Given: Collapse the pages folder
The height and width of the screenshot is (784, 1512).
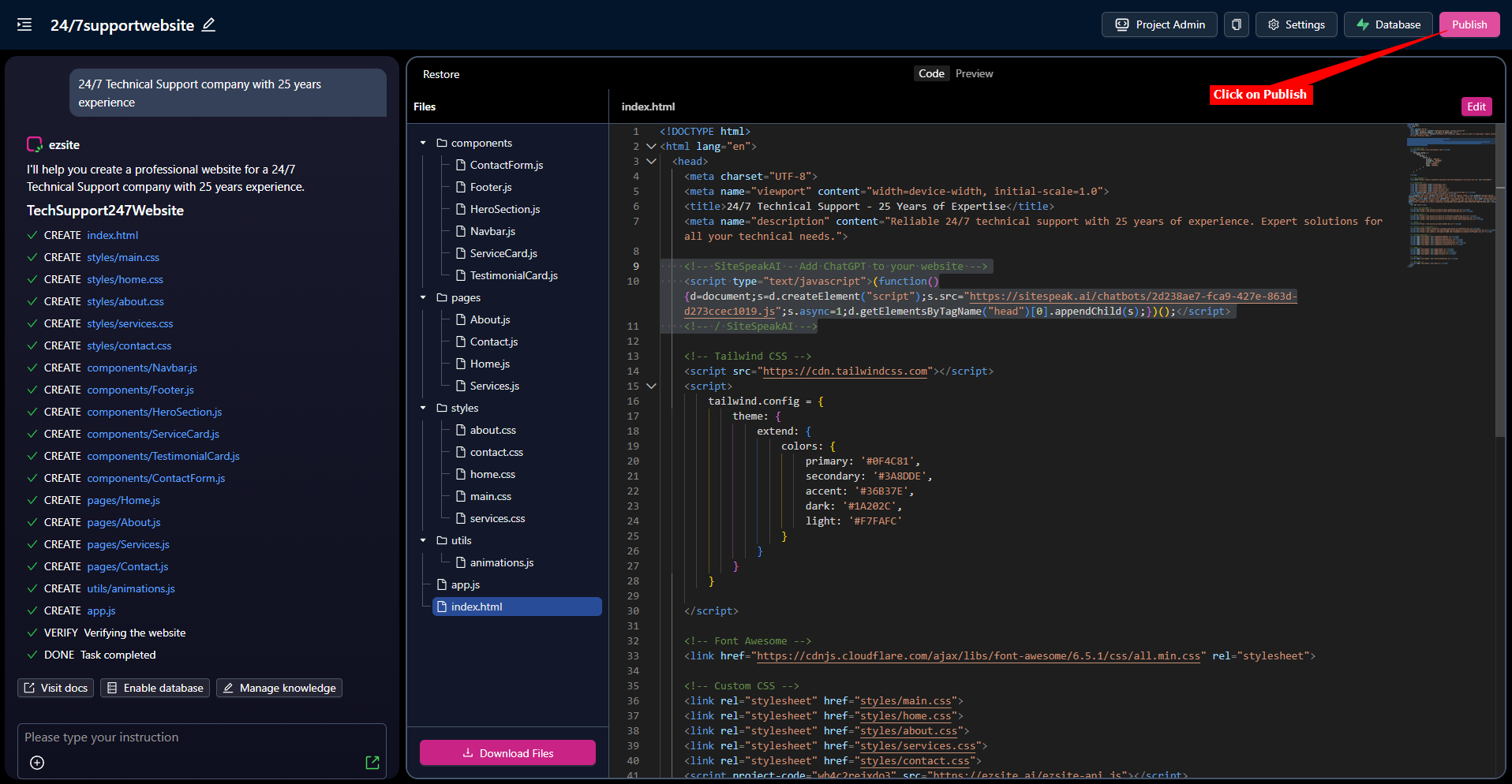Looking at the screenshot, I should [423, 297].
